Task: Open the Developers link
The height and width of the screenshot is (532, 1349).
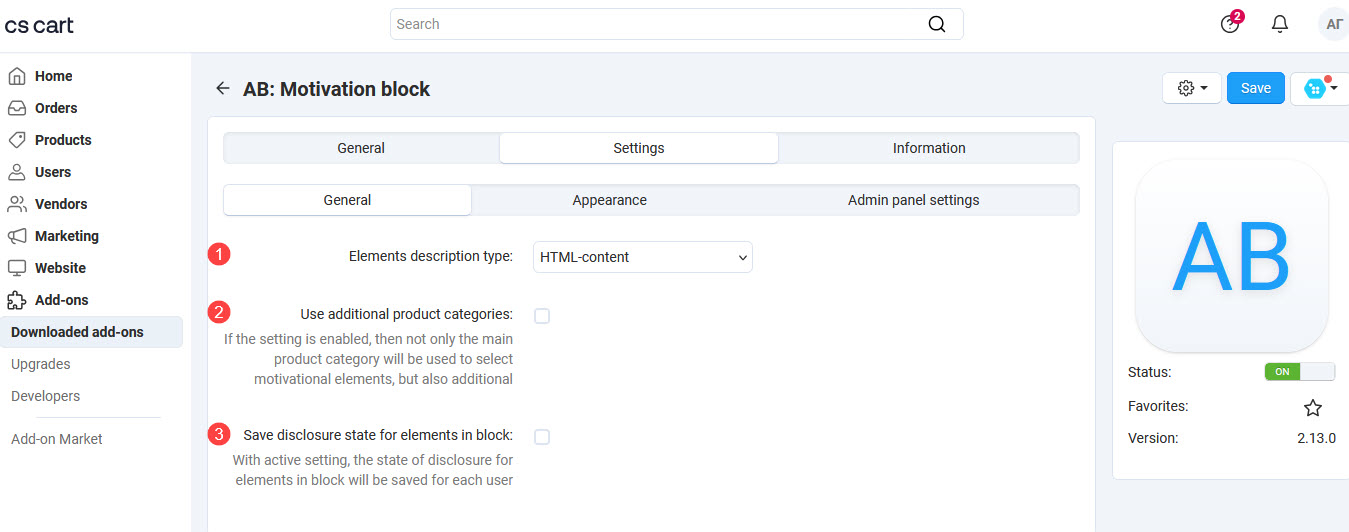Action: pos(46,396)
